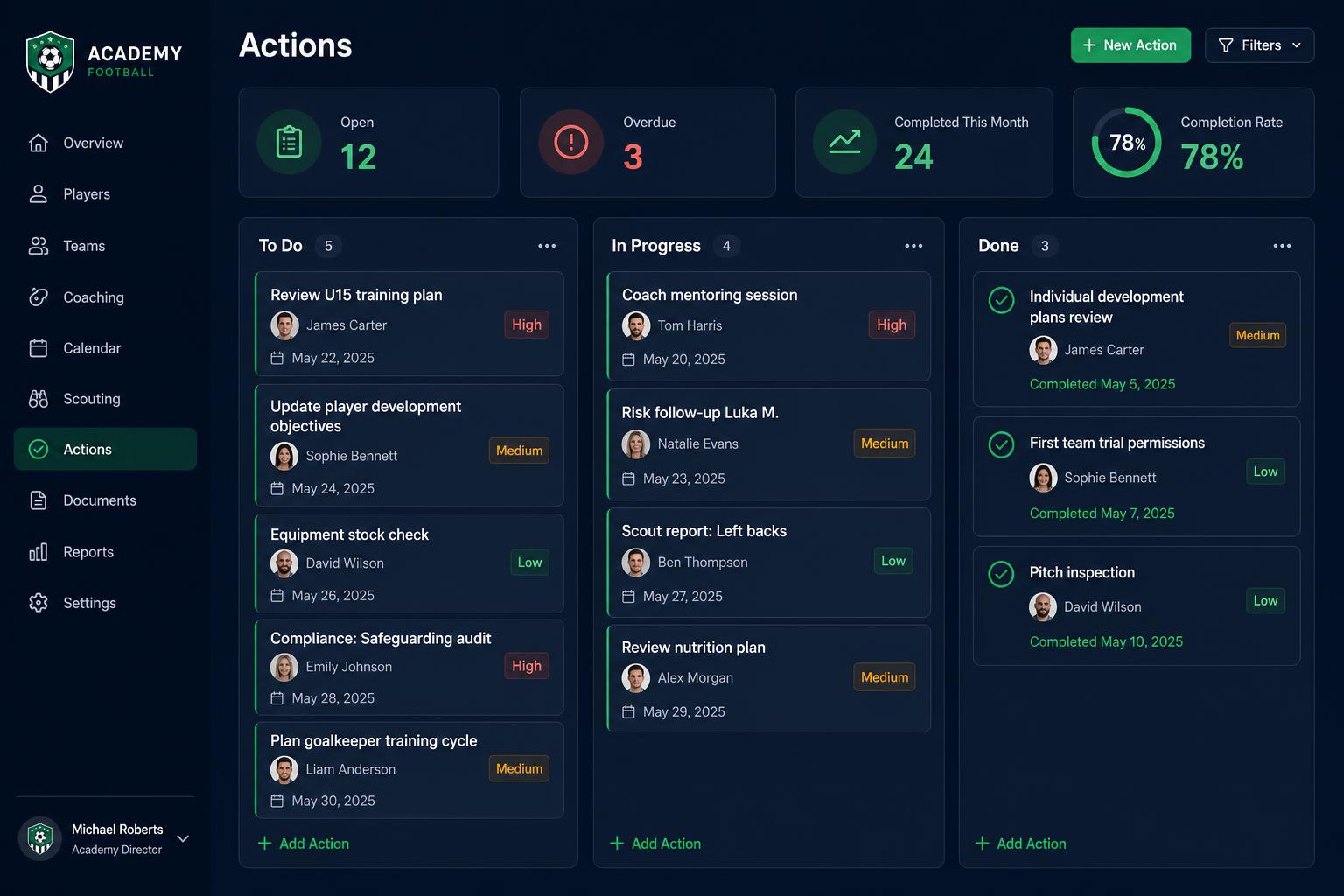Viewport: 1344px width, 896px height.
Task: Click James Carter avatar on Review U15 card
Action: [x=284, y=325]
